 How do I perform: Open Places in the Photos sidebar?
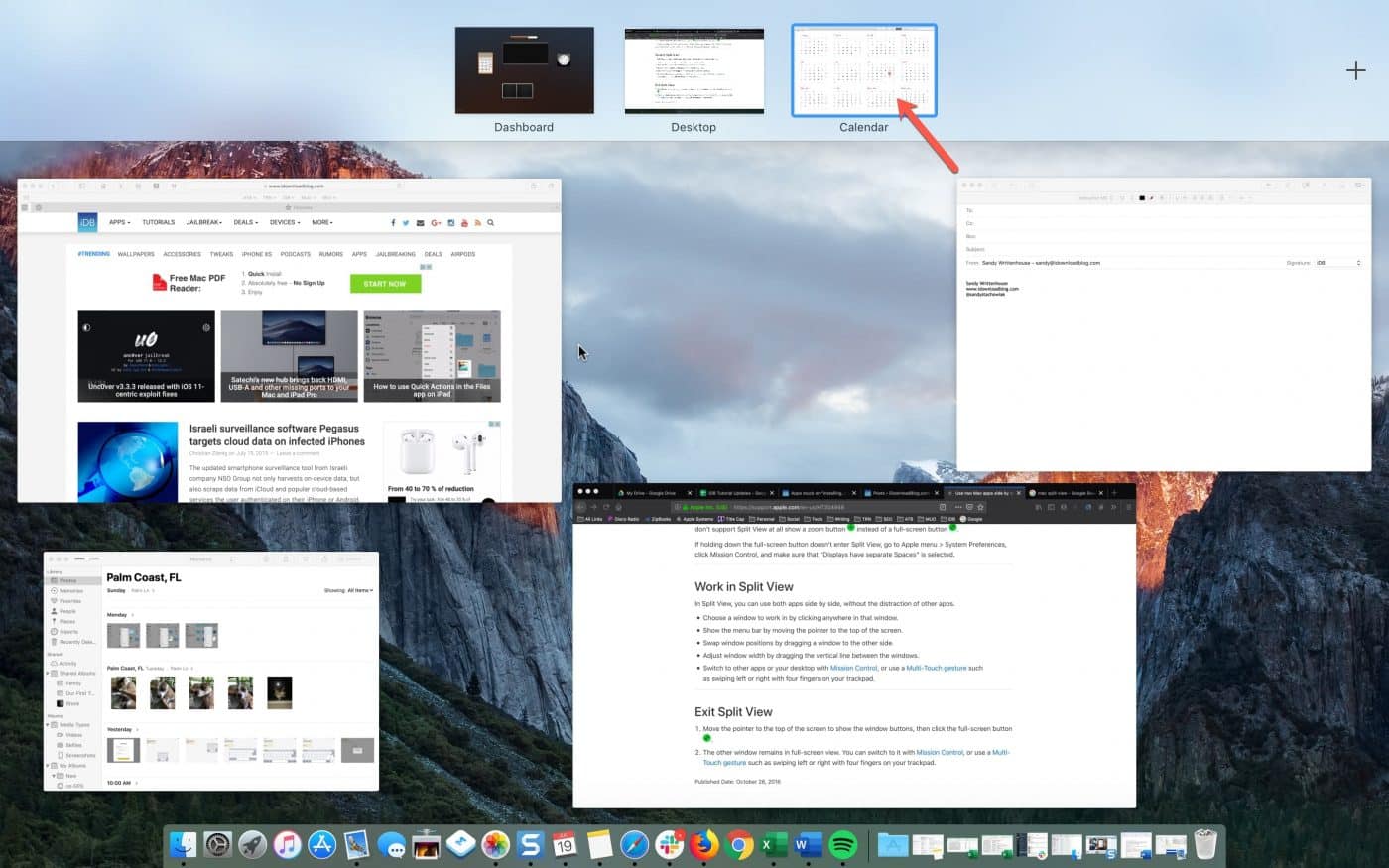pyautogui.click(x=68, y=622)
